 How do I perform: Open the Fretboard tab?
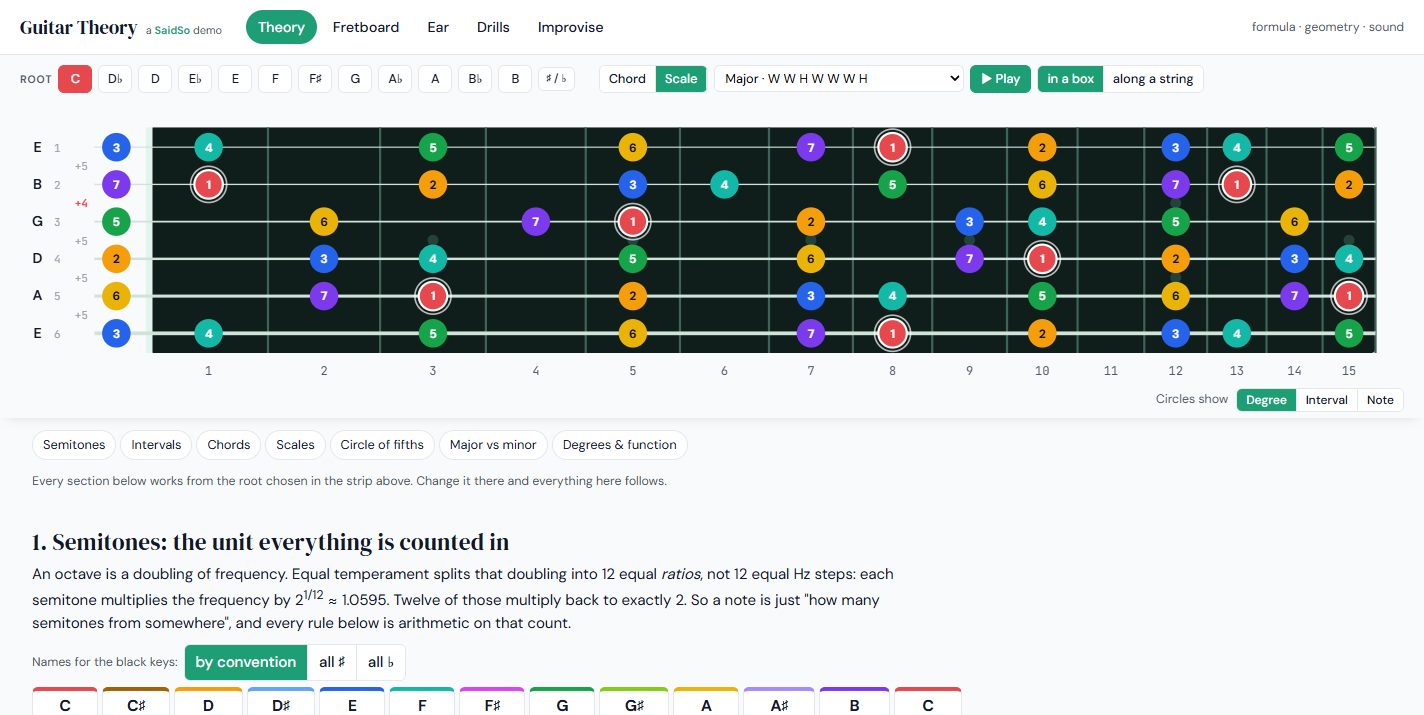point(366,27)
